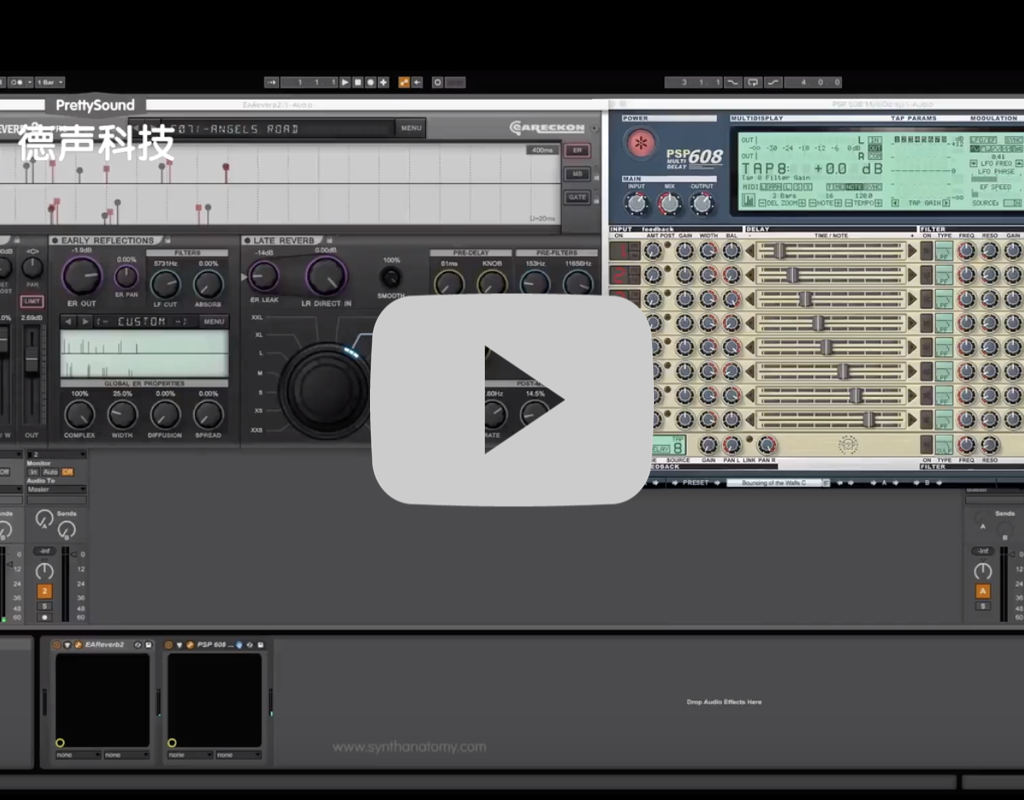Viewport: 1024px width, 800px height.
Task: Click the previous preset arrow beside PRESET
Action: 675,483
